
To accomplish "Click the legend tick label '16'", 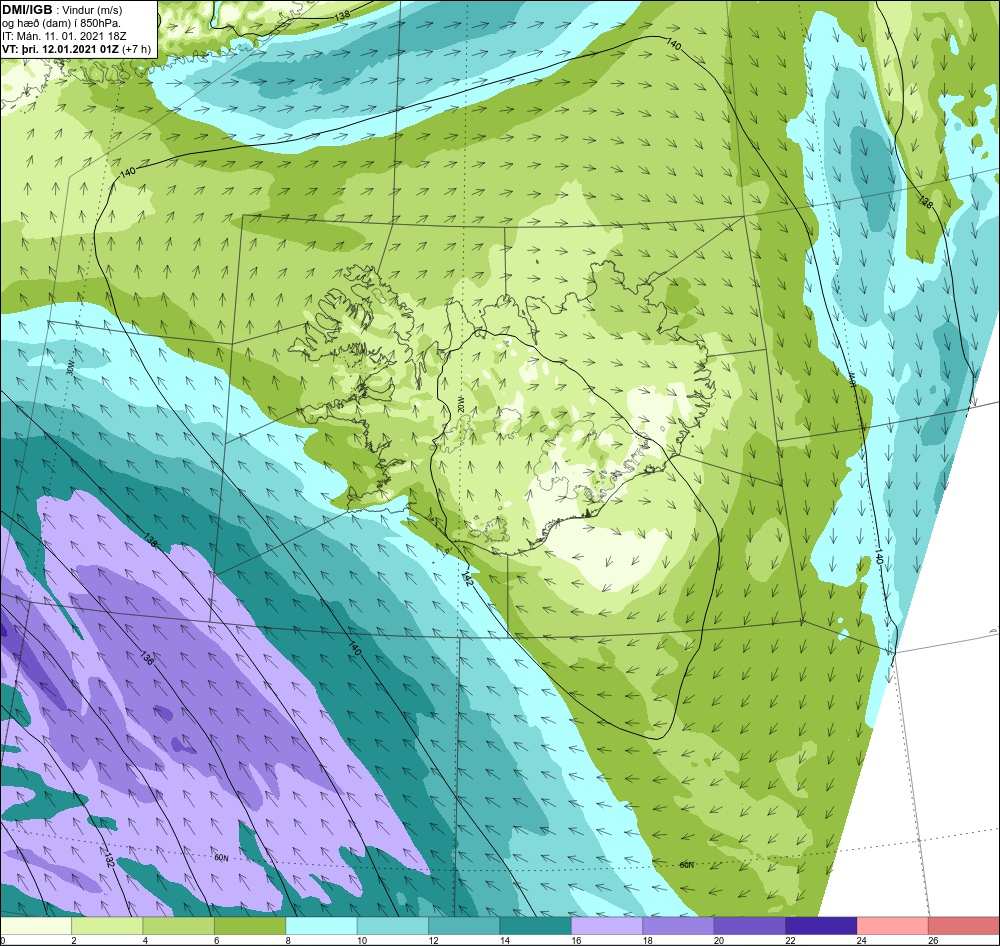I will point(576,940).
